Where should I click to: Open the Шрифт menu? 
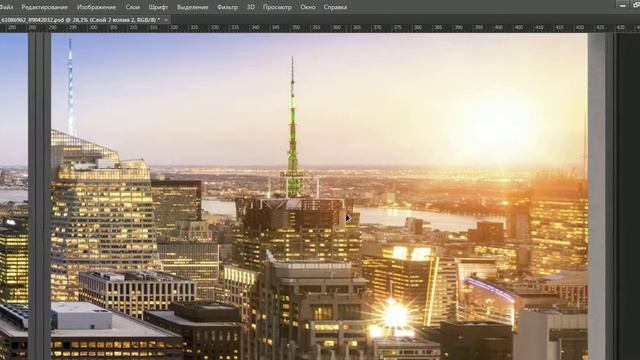pyautogui.click(x=158, y=7)
